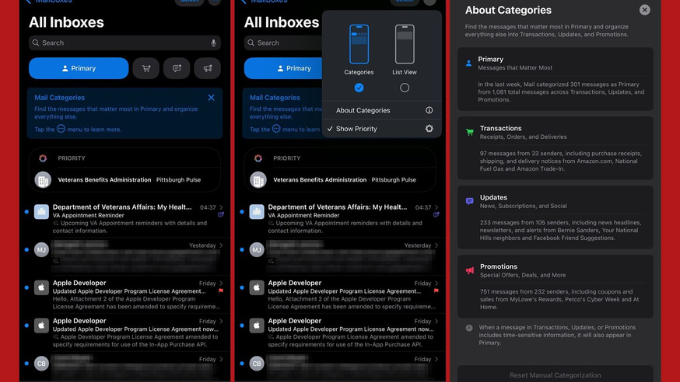
Task: Click the clock icon beside time-sensitive note
Action: 469,328
